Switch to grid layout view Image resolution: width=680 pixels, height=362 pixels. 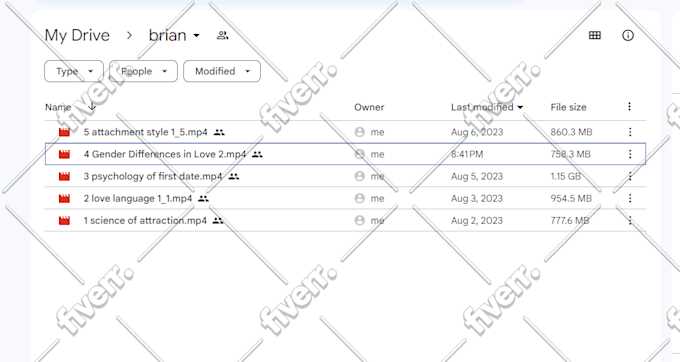click(595, 36)
